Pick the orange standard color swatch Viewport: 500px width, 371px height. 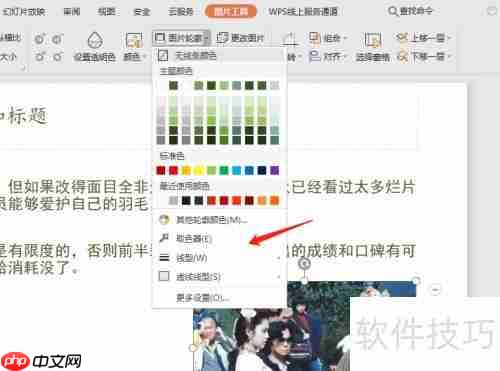point(186,171)
